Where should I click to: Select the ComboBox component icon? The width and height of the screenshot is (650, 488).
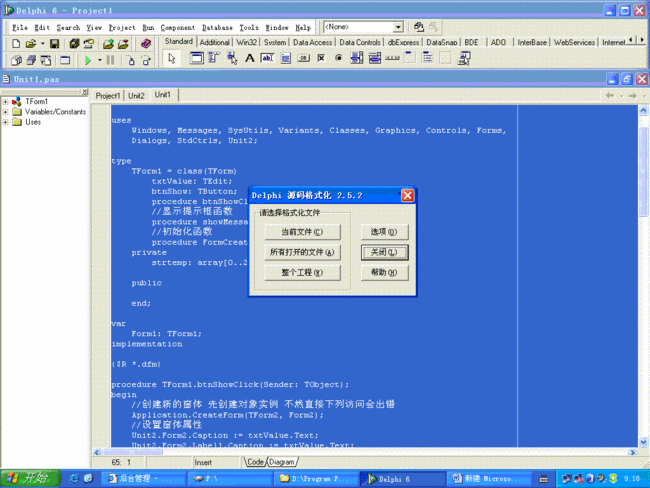[x=375, y=58]
